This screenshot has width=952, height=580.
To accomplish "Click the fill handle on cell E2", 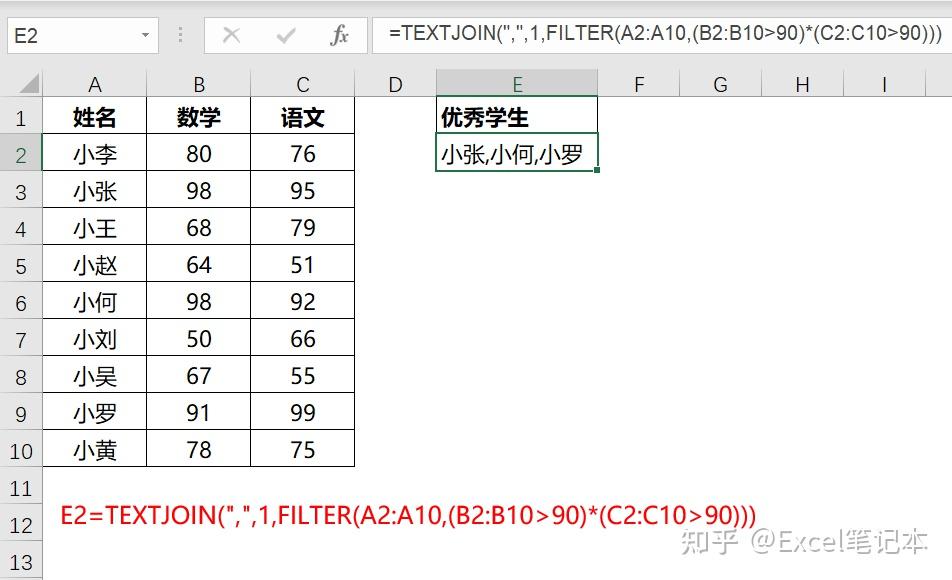I will tap(597, 169).
